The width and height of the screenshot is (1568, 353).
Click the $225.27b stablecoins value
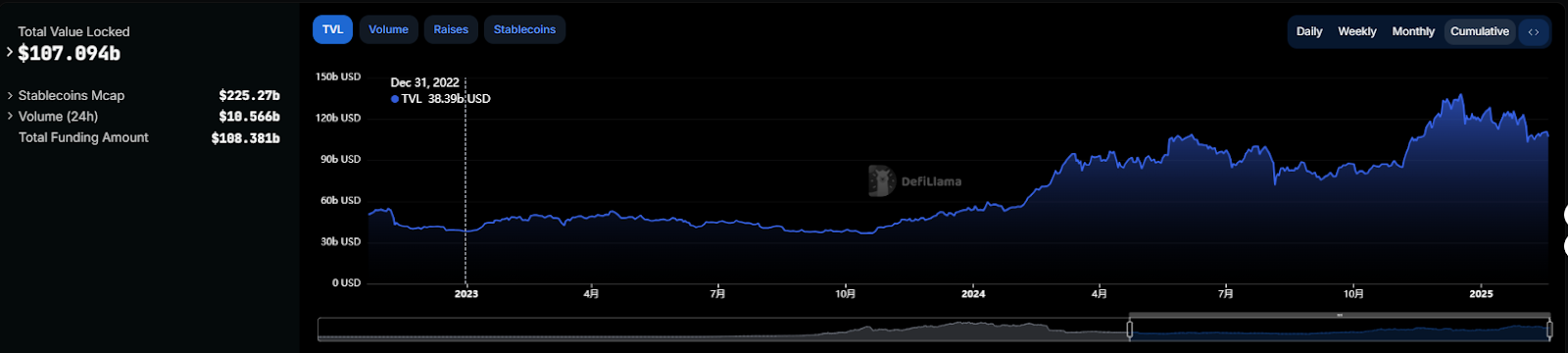click(249, 95)
